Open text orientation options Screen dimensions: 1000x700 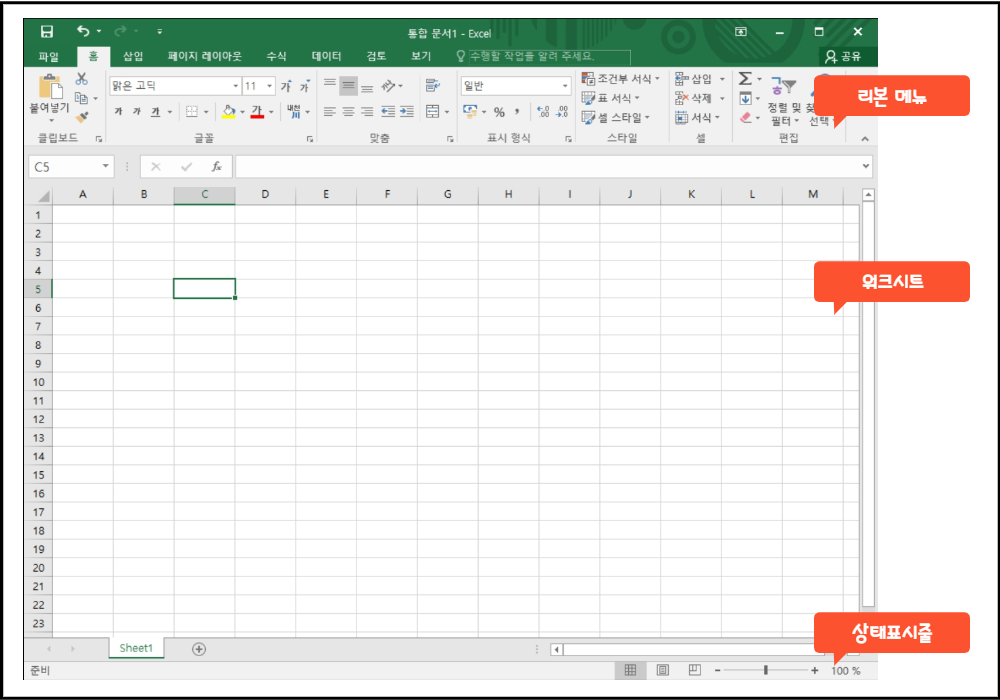(391, 85)
